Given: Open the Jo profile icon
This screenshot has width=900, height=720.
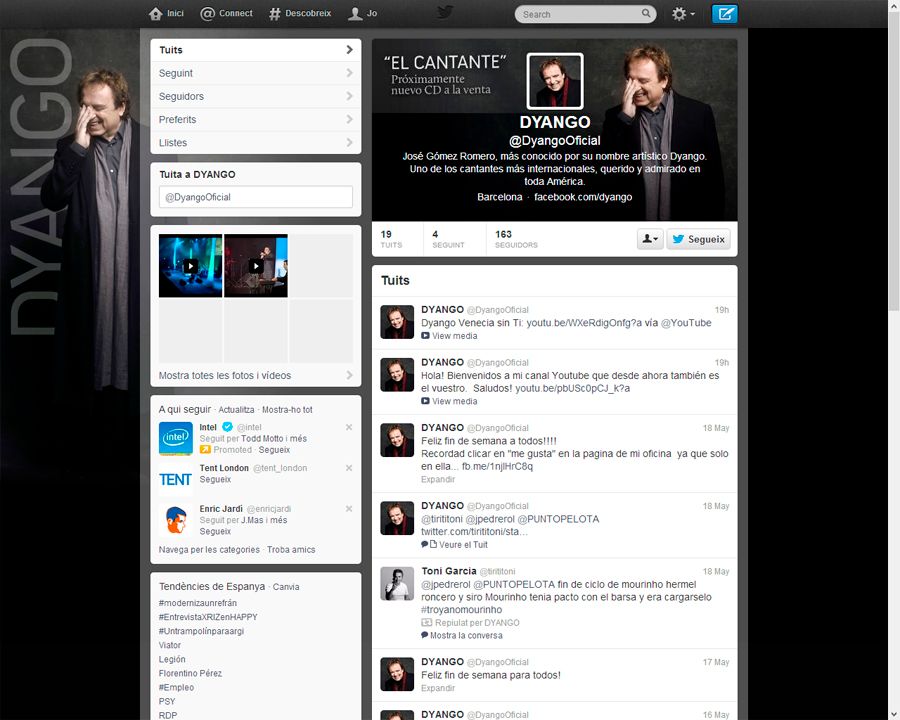Looking at the screenshot, I should pos(355,14).
